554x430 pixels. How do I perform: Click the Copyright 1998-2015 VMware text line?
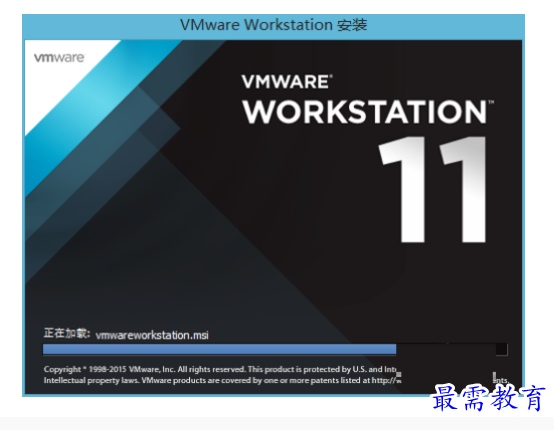pos(220,369)
